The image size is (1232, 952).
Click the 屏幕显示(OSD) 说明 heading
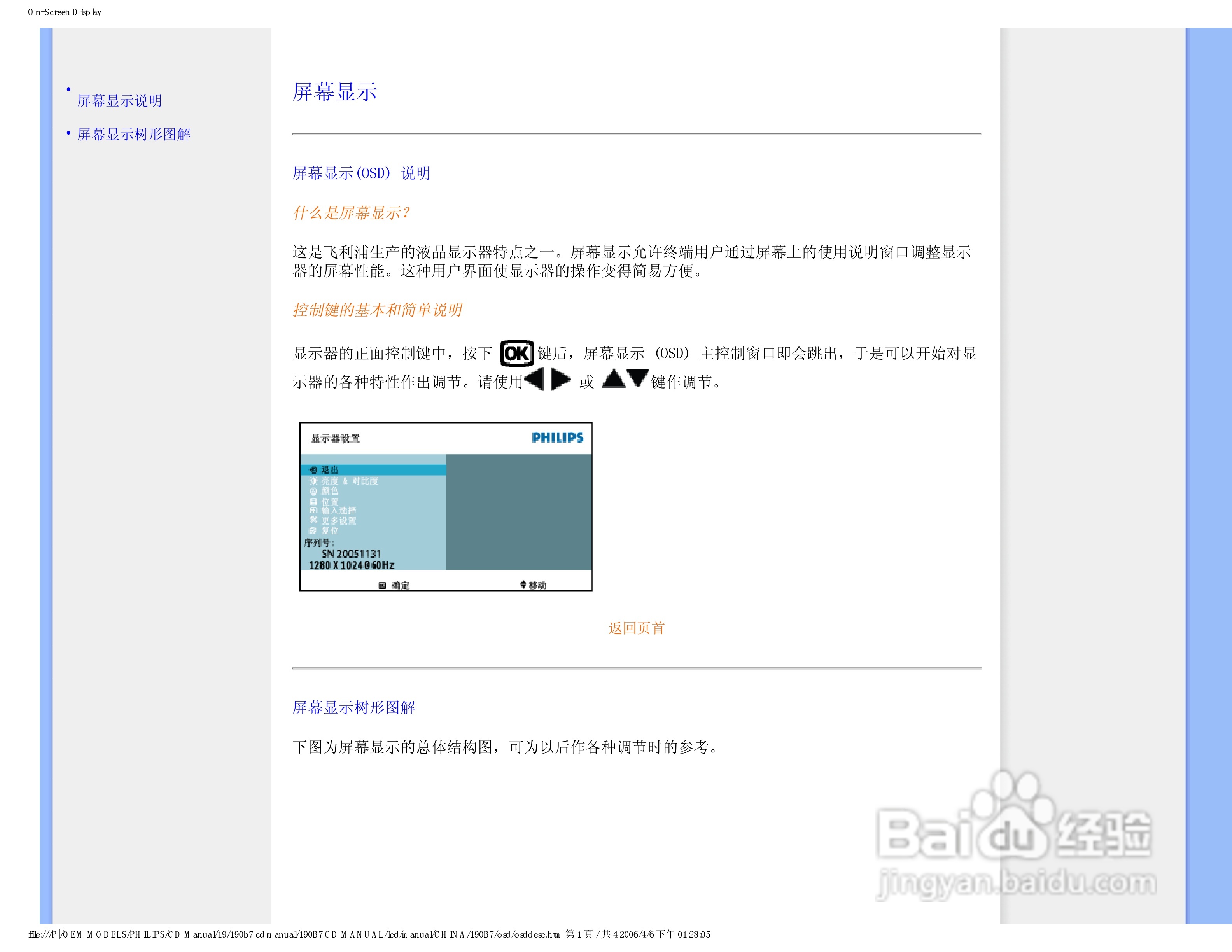361,173
